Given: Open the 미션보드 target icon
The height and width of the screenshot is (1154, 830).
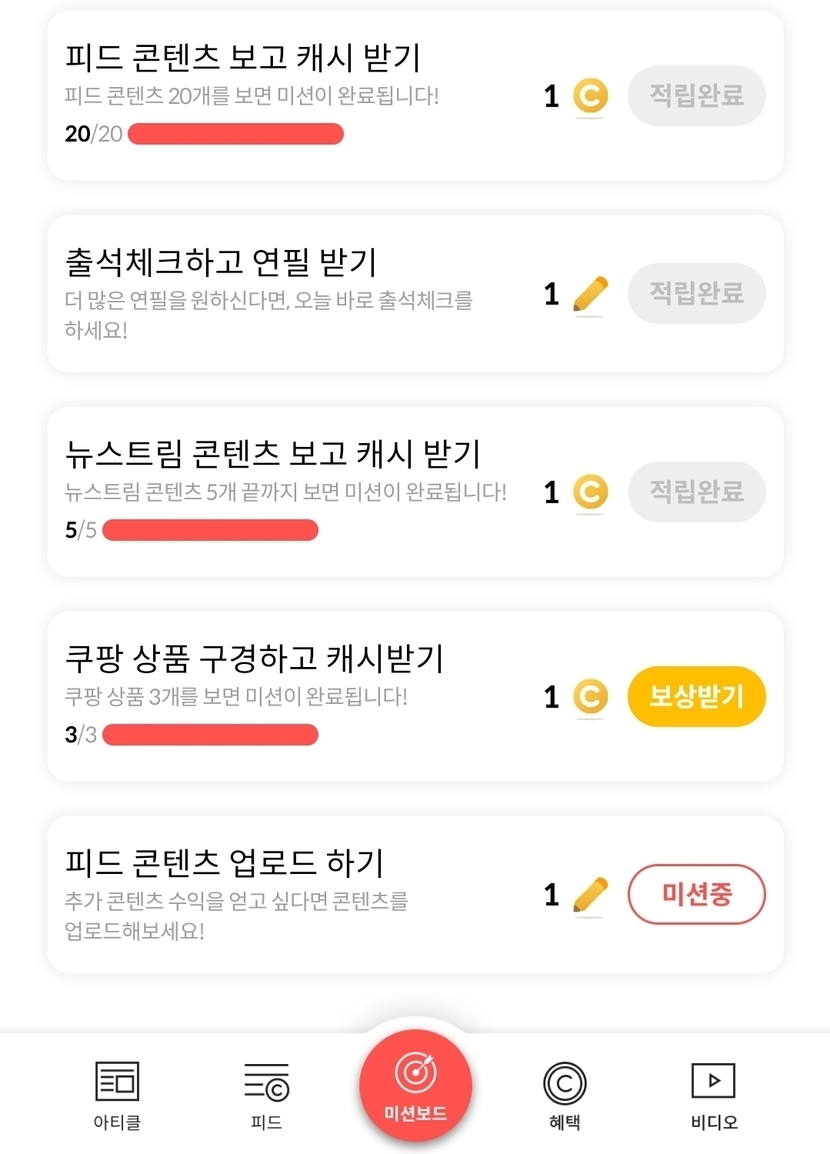Looking at the screenshot, I should coord(415,1073).
